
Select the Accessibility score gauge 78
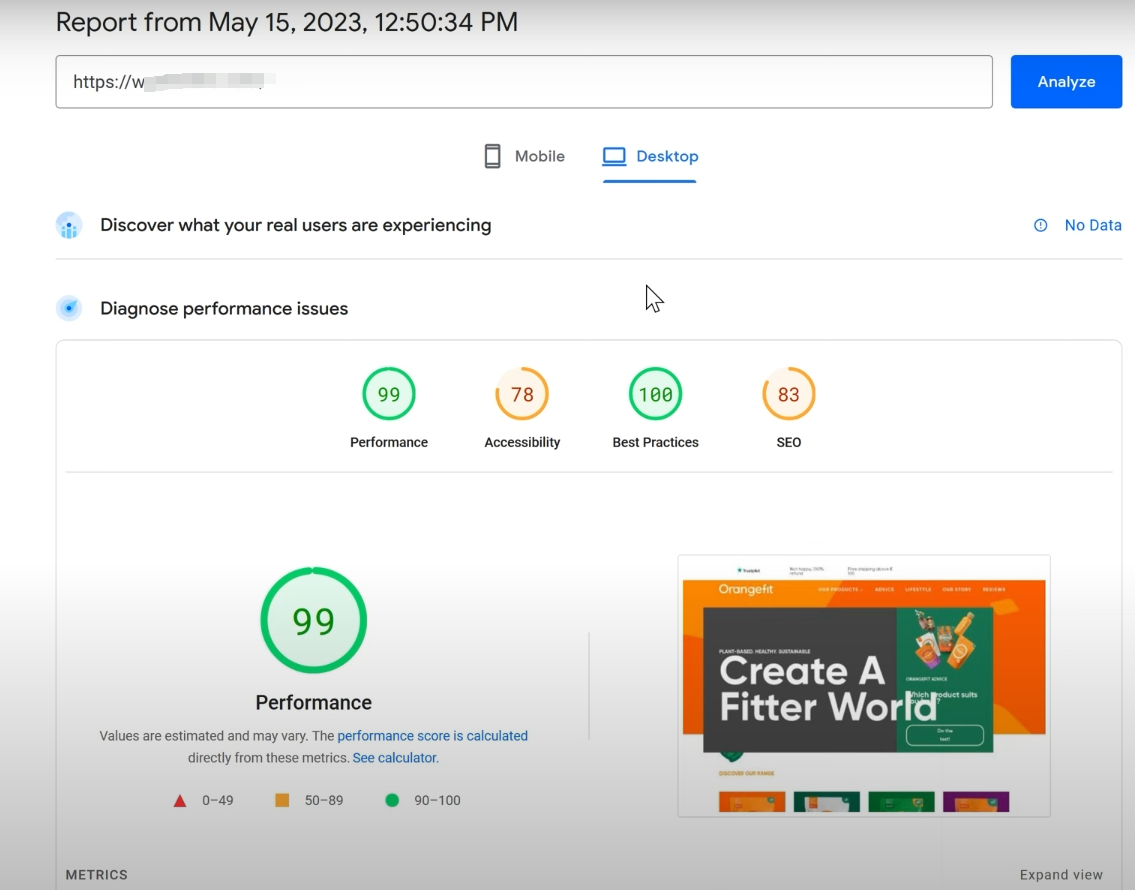point(522,395)
